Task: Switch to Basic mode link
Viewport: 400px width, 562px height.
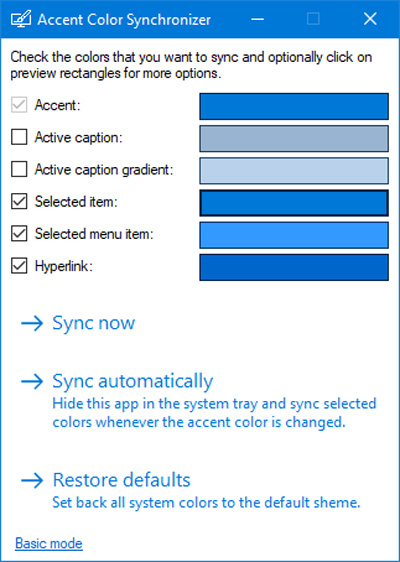Action: pyautogui.click(x=49, y=544)
